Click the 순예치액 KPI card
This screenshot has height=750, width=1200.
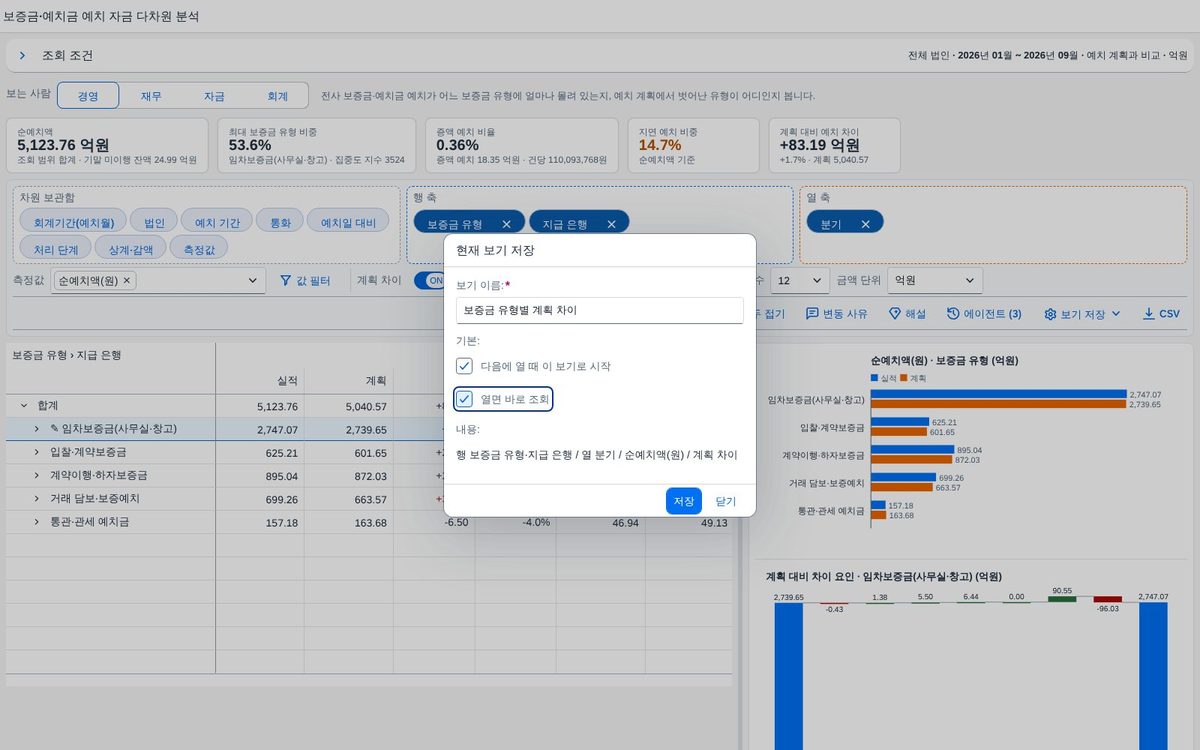pyautogui.click(x=107, y=146)
